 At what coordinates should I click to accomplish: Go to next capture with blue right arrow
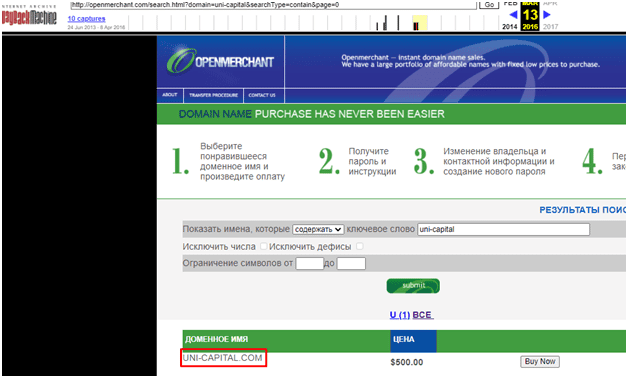[547, 15]
